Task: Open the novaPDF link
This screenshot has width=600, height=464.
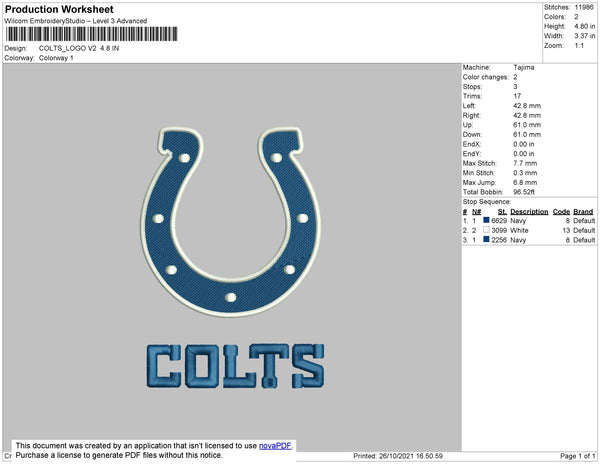Action: 275,446
